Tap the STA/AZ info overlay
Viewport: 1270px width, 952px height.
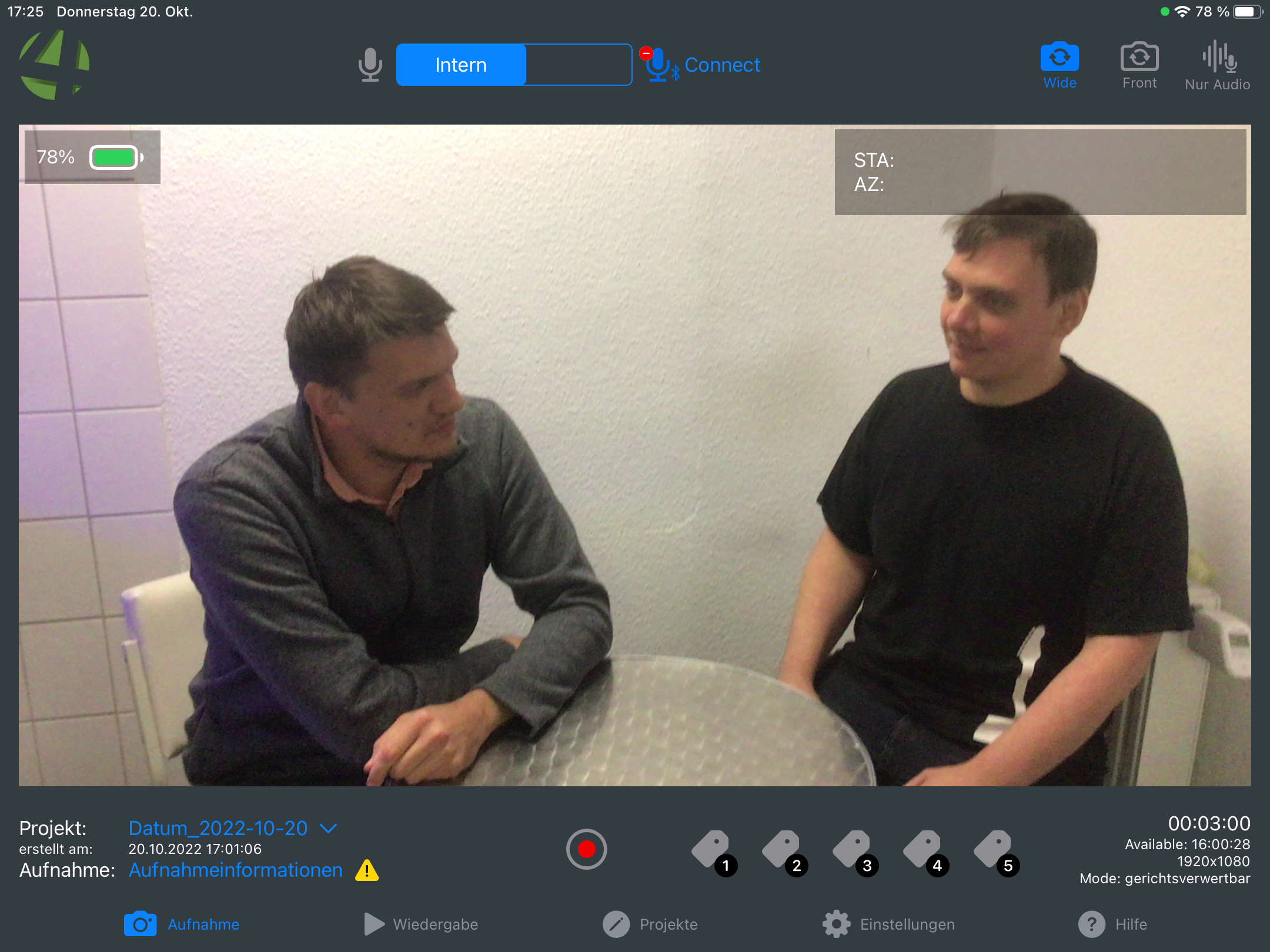click(1040, 172)
